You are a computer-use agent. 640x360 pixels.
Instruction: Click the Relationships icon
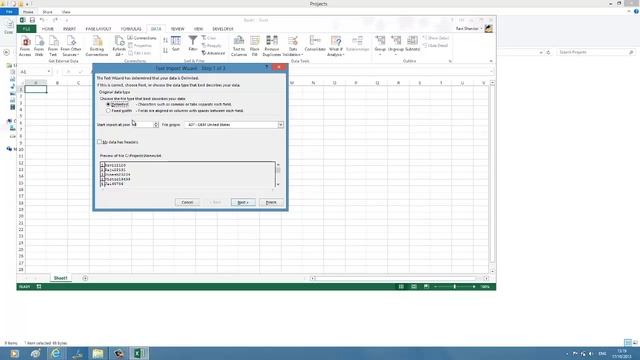[x=358, y=43]
